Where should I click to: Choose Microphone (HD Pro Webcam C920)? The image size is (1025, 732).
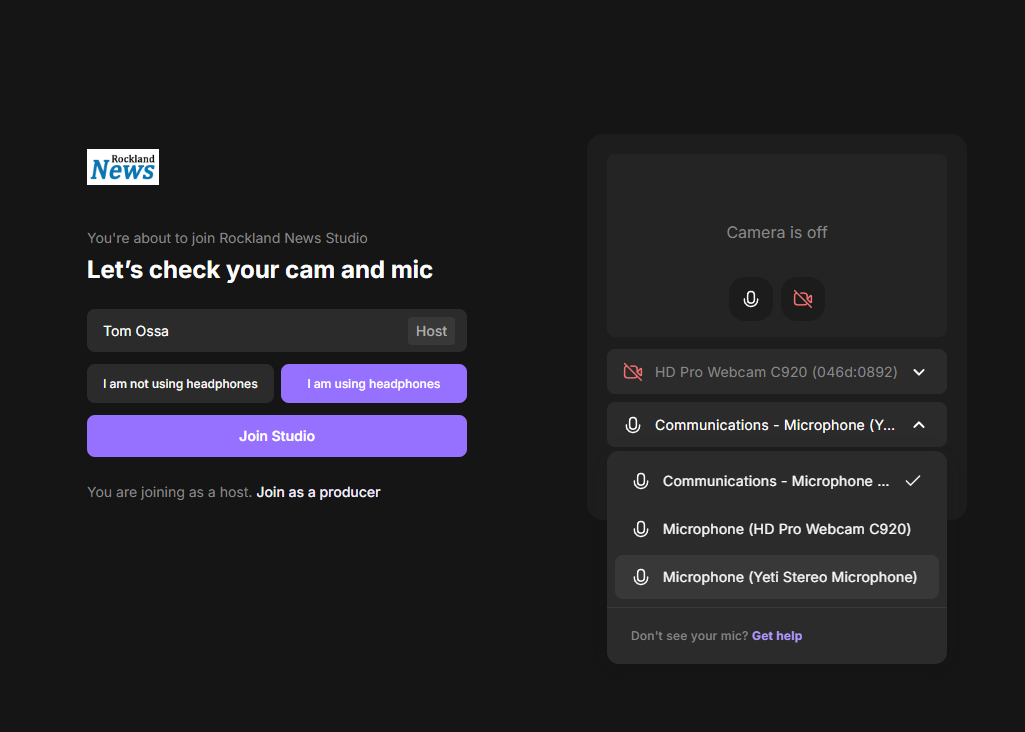coord(786,529)
